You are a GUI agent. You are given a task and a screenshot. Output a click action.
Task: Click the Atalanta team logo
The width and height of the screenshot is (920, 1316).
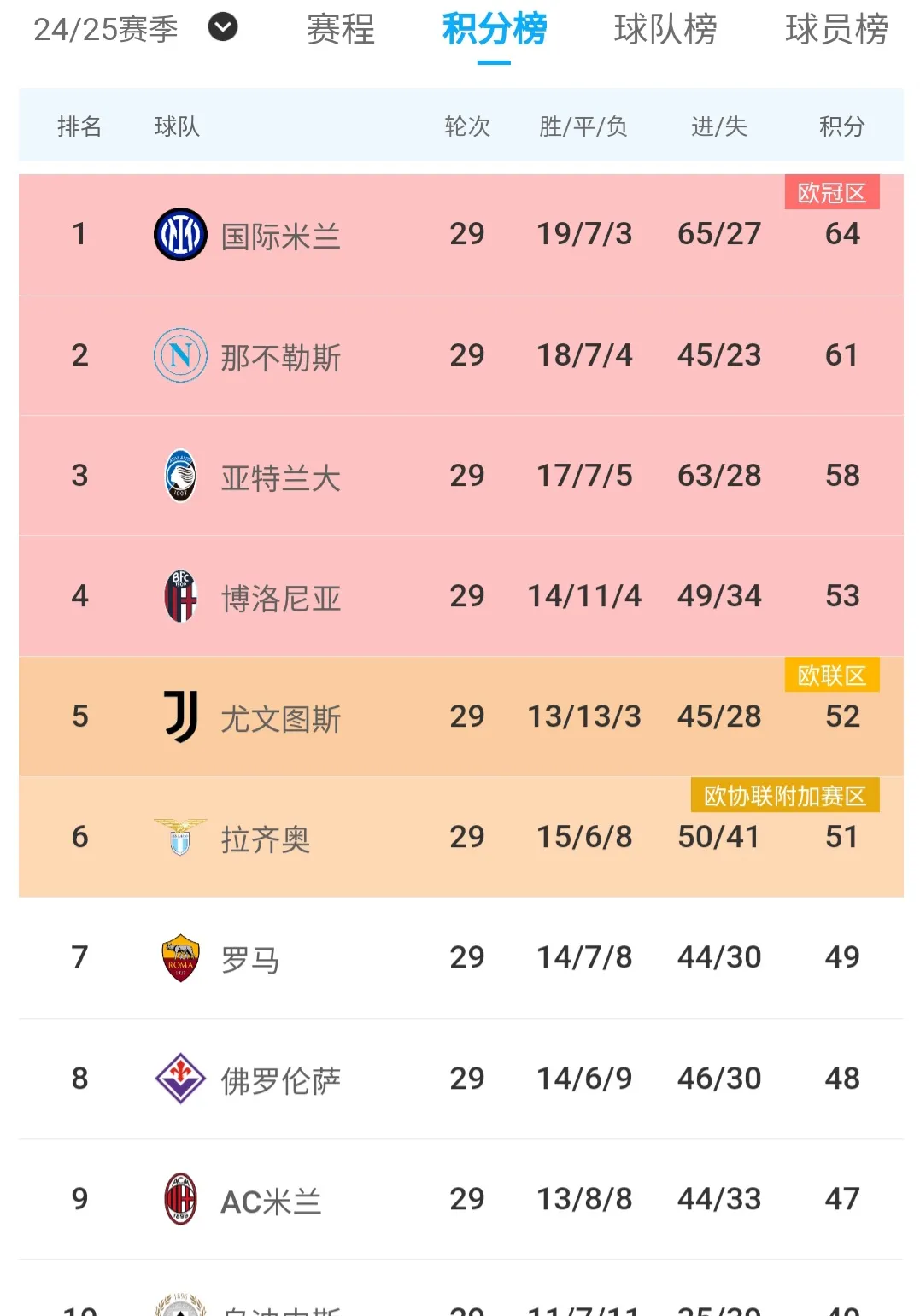coord(179,475)
